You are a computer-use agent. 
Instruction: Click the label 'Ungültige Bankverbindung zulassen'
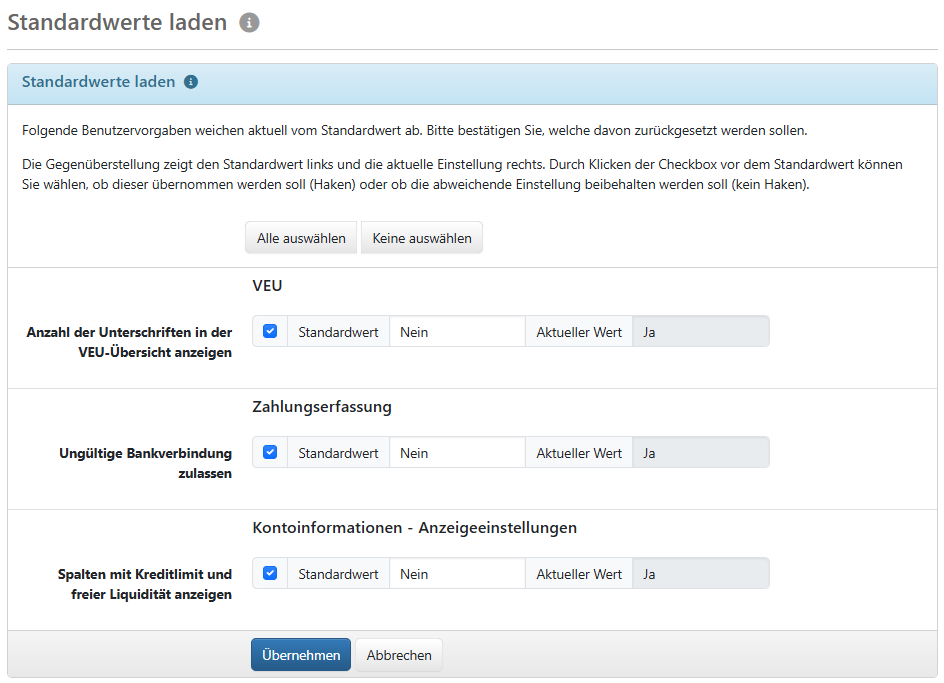click(x=146, y=463)
